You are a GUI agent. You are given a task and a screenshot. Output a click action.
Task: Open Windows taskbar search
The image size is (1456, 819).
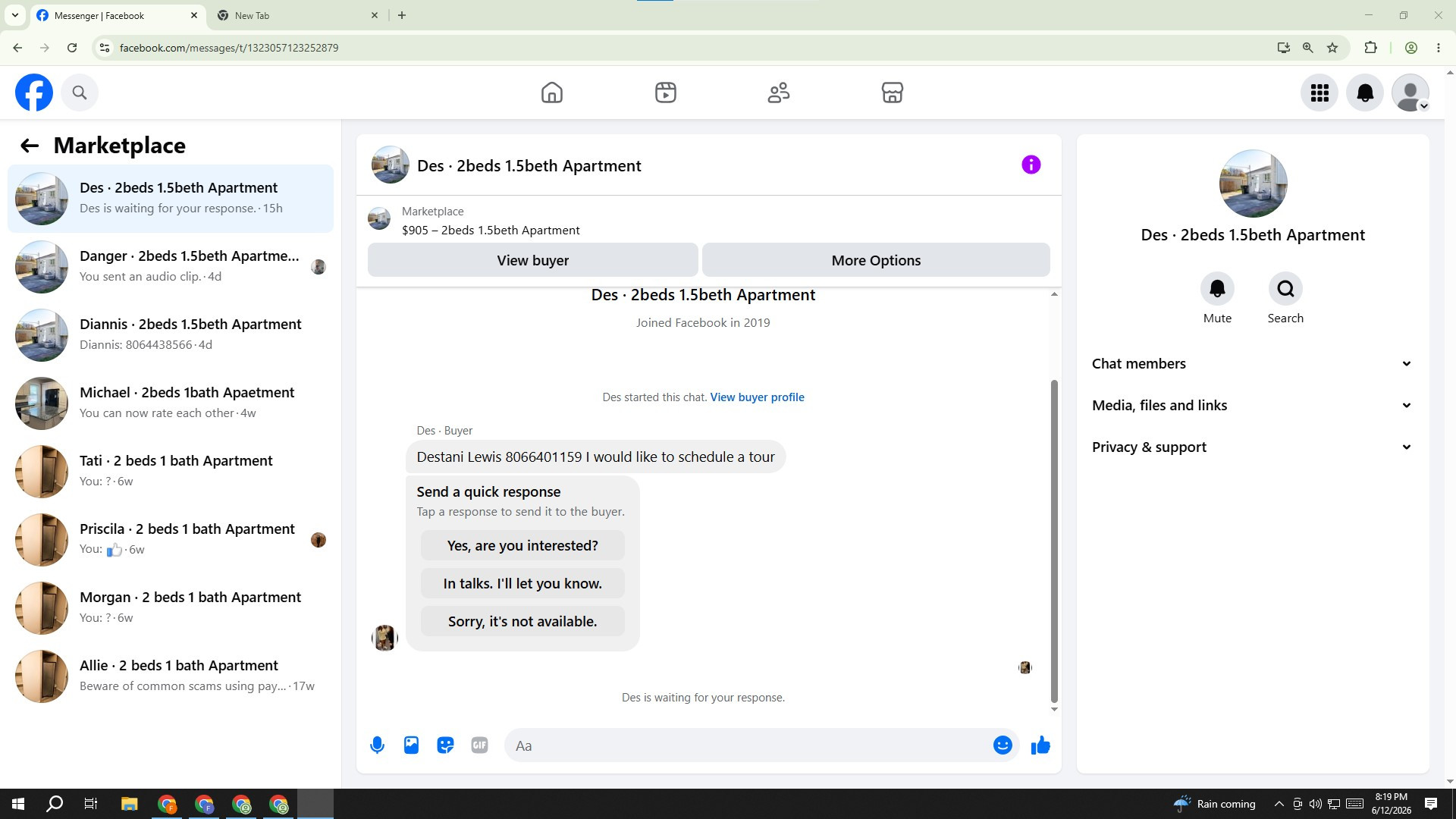click(55, 804)
